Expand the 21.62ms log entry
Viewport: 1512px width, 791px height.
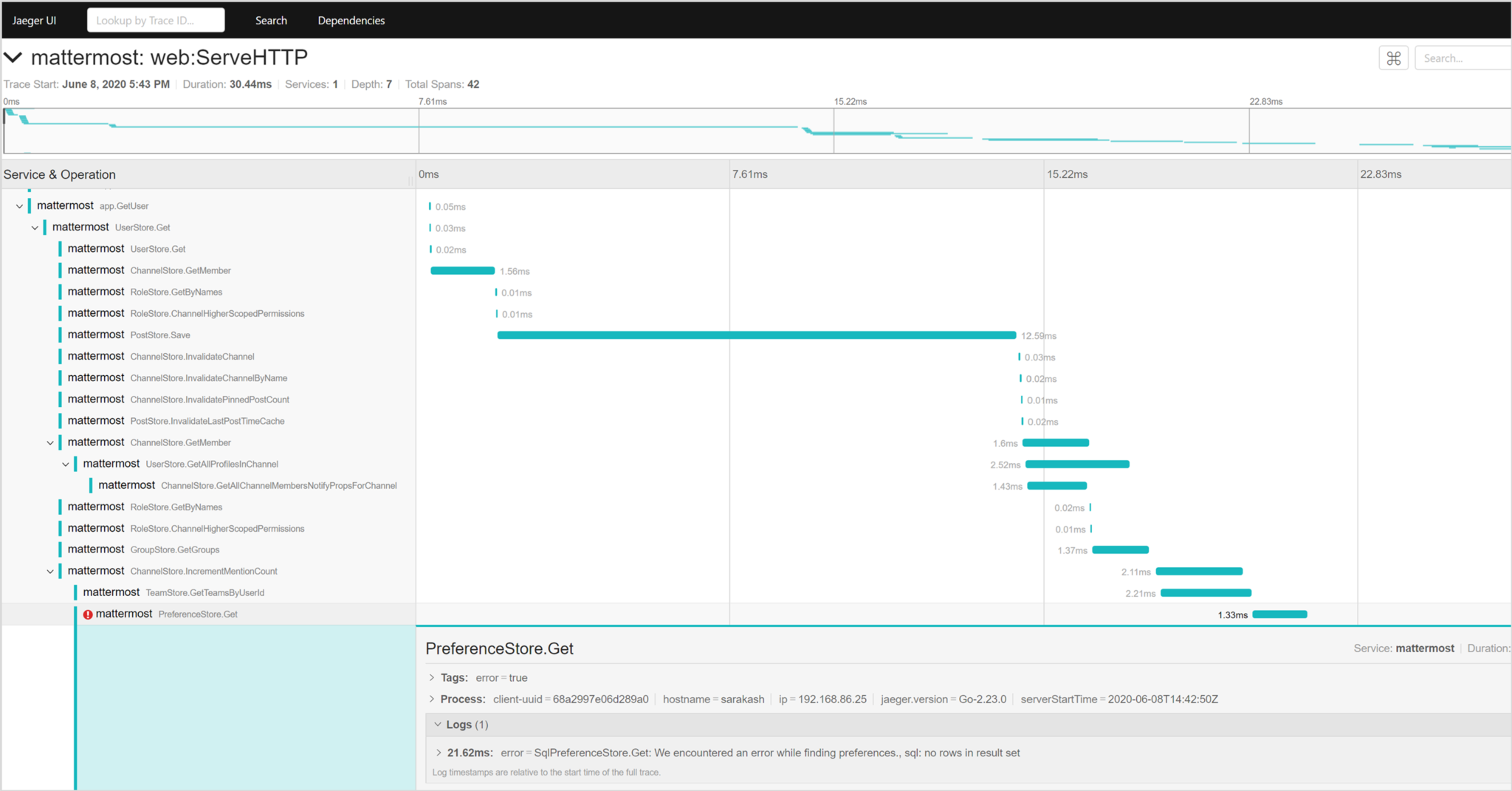point(439,753)
